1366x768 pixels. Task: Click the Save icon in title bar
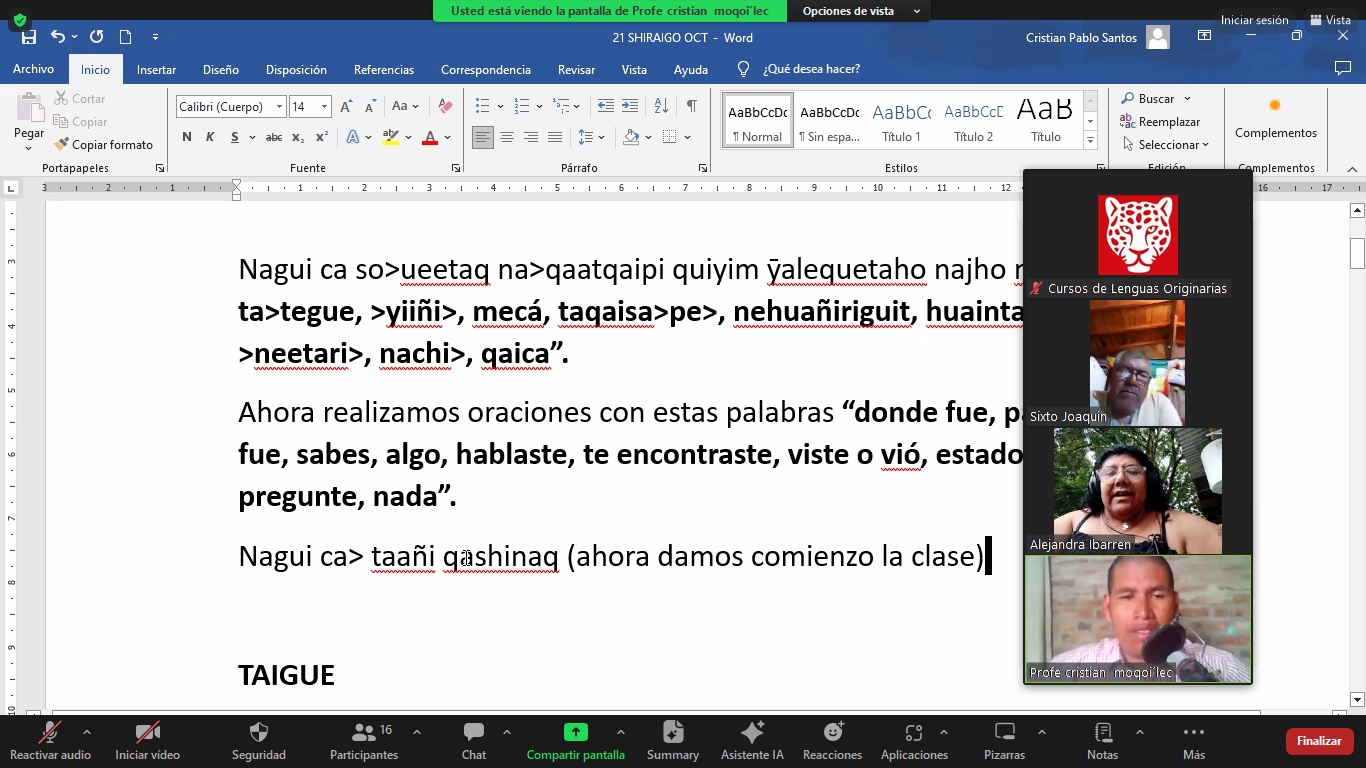click(x=29, y=37)
